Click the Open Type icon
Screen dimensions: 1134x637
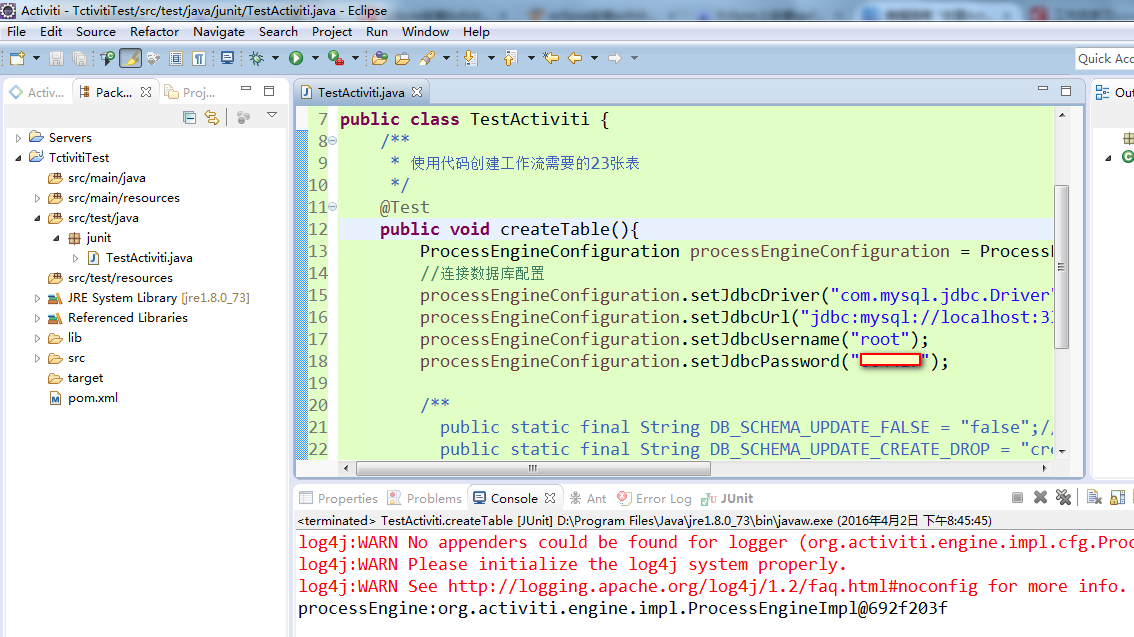click(380, 58)
